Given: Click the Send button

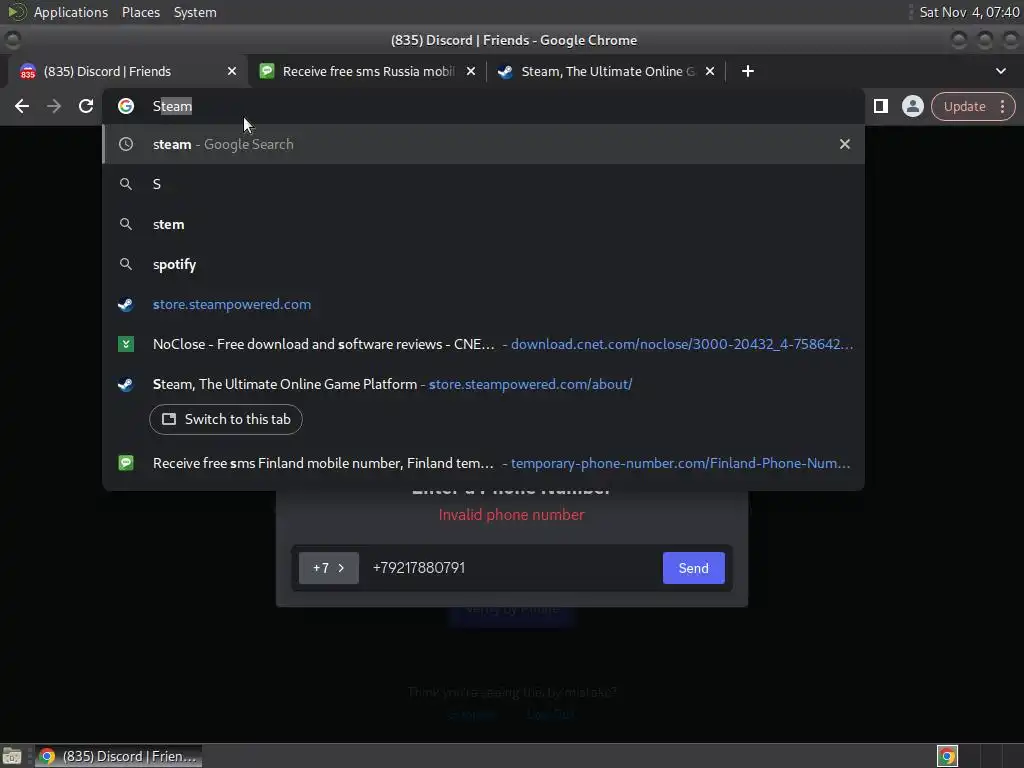Looking at the screenshot, I should coord(694,568).
